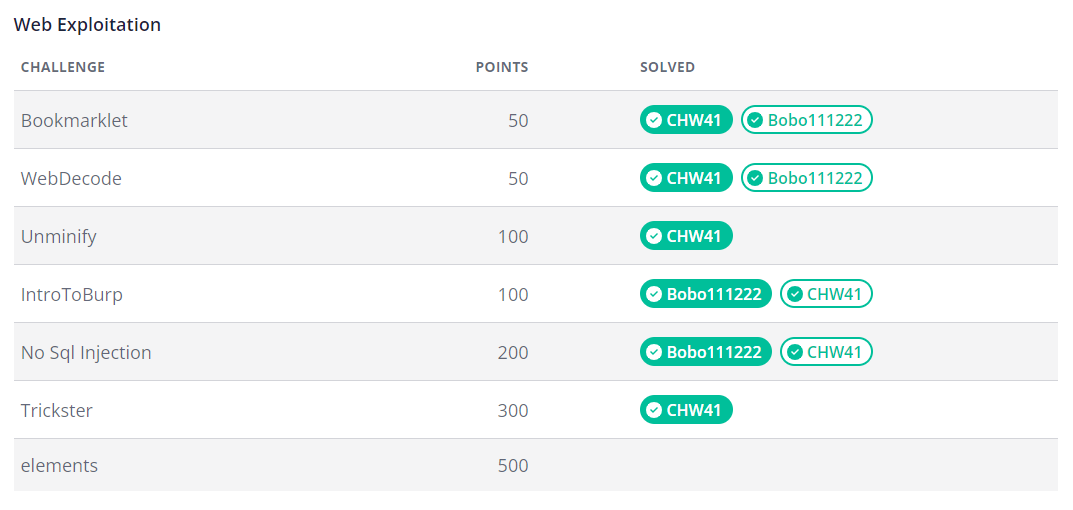Open the Unminify challenge row
1073x510 pixels.
coord(536,236)
